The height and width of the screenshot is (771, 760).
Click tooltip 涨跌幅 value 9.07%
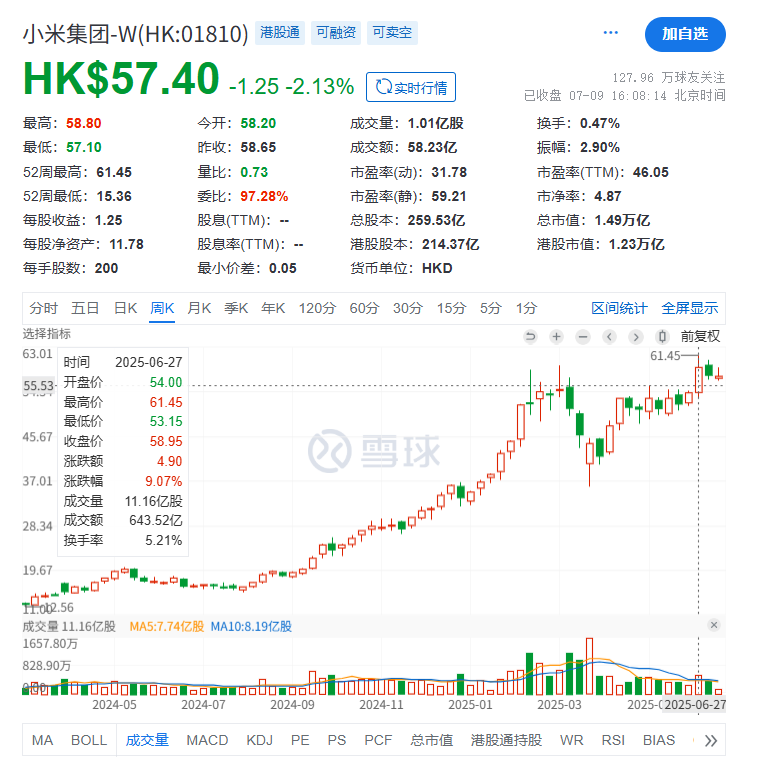pyautogui.click(x=163, y=481)
